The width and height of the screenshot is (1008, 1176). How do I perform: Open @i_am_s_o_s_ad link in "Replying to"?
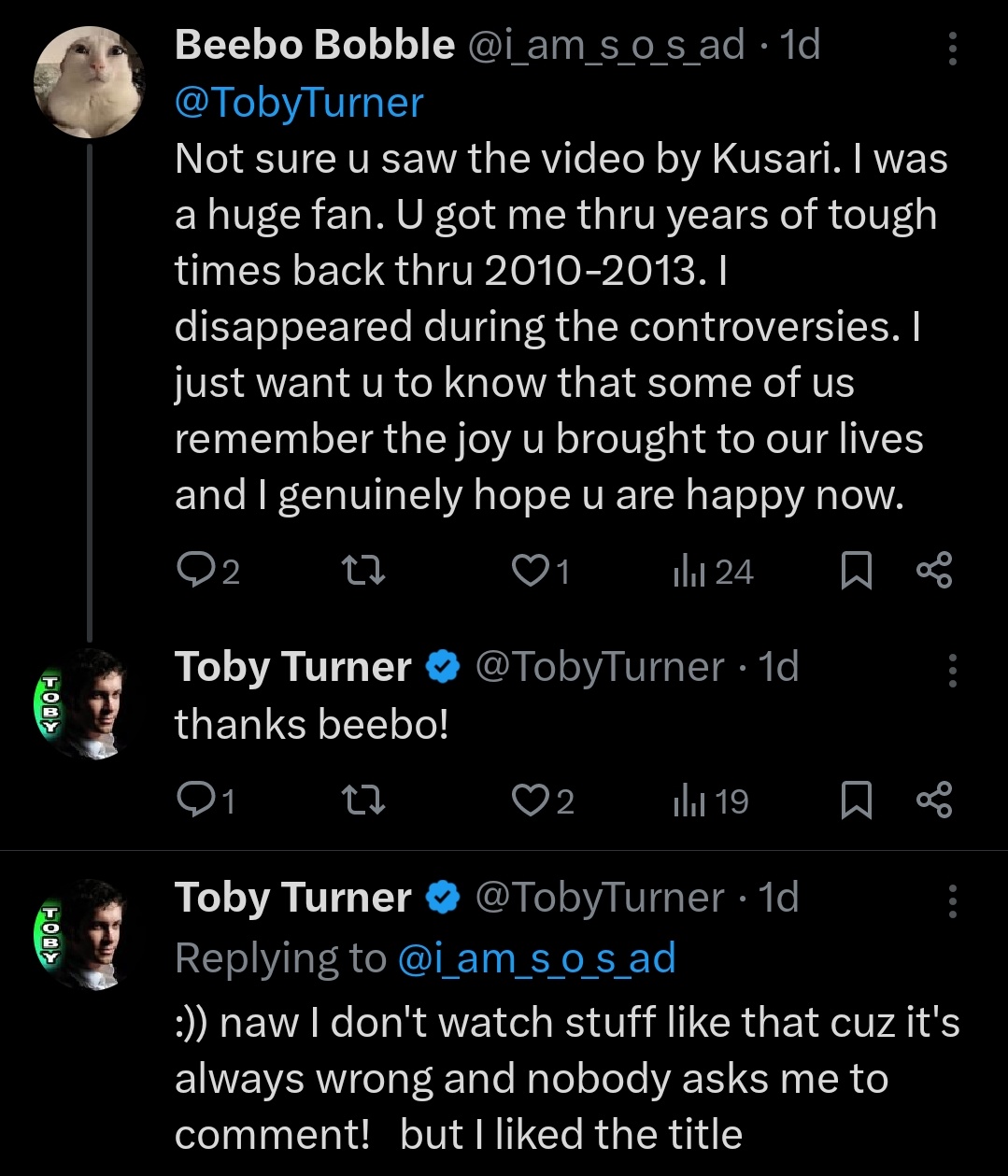pos(536,958)
